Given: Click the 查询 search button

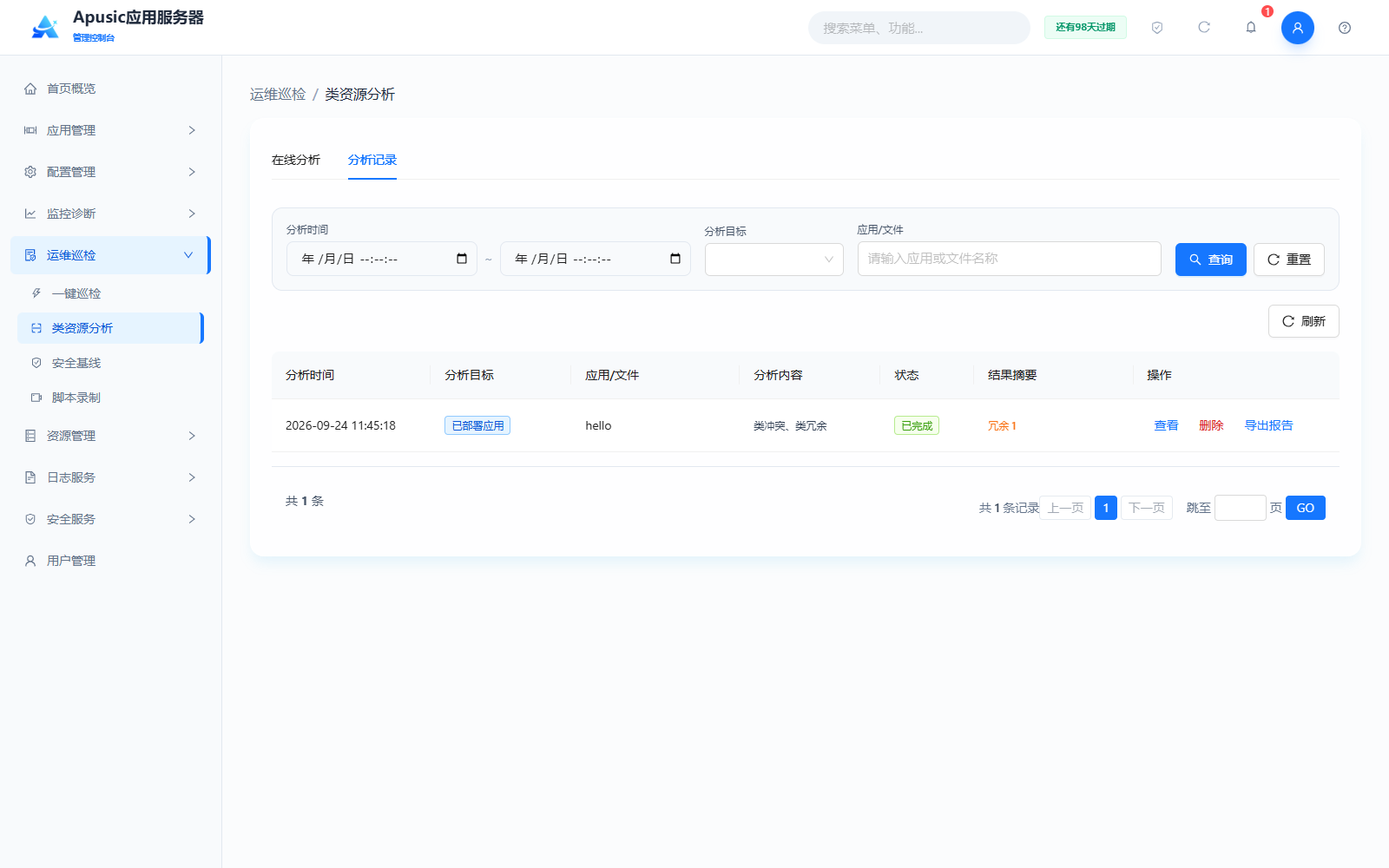Looking at the screenshot, I should coord(1211,260).
